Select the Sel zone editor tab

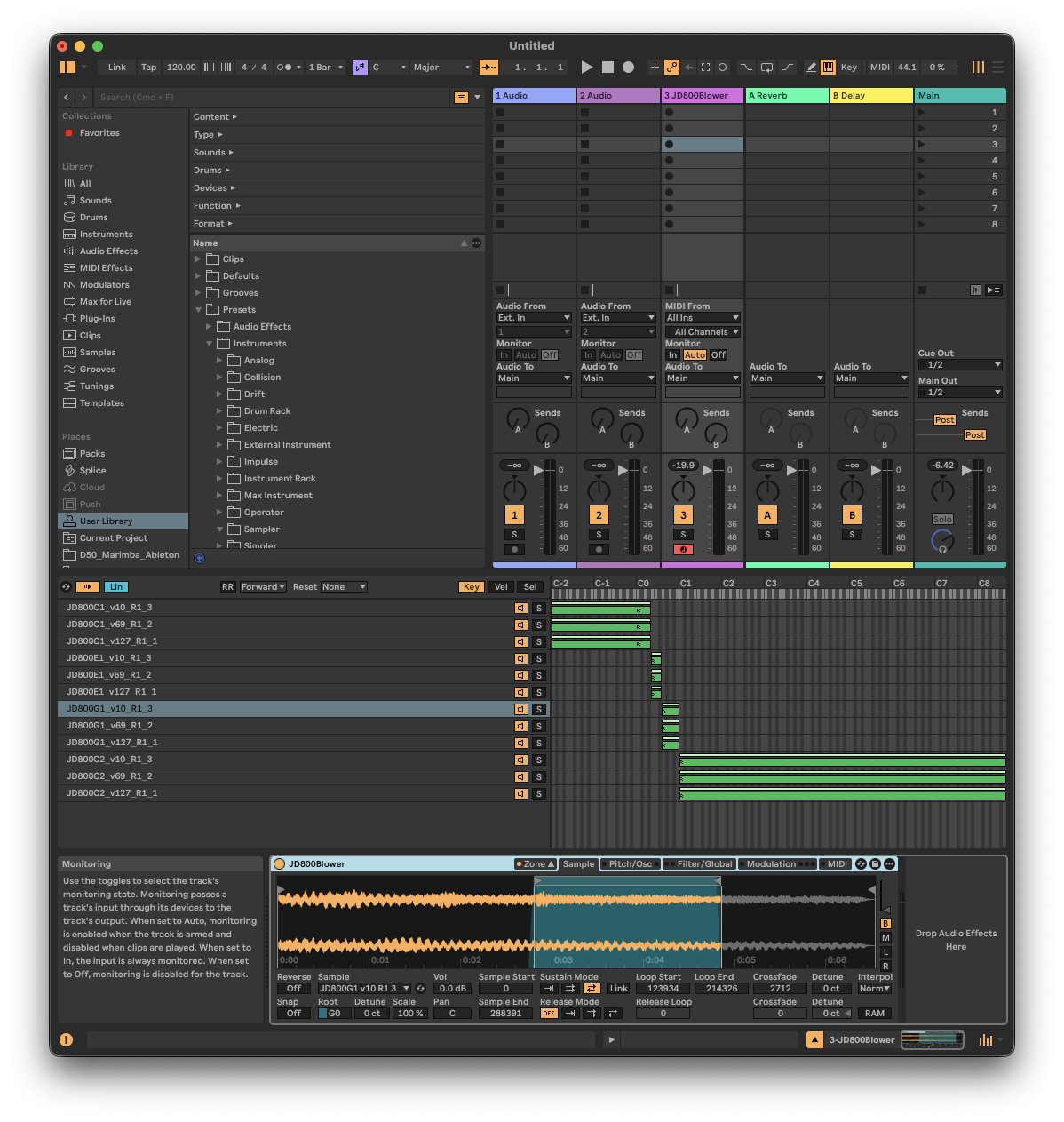(x=530, y=586)
